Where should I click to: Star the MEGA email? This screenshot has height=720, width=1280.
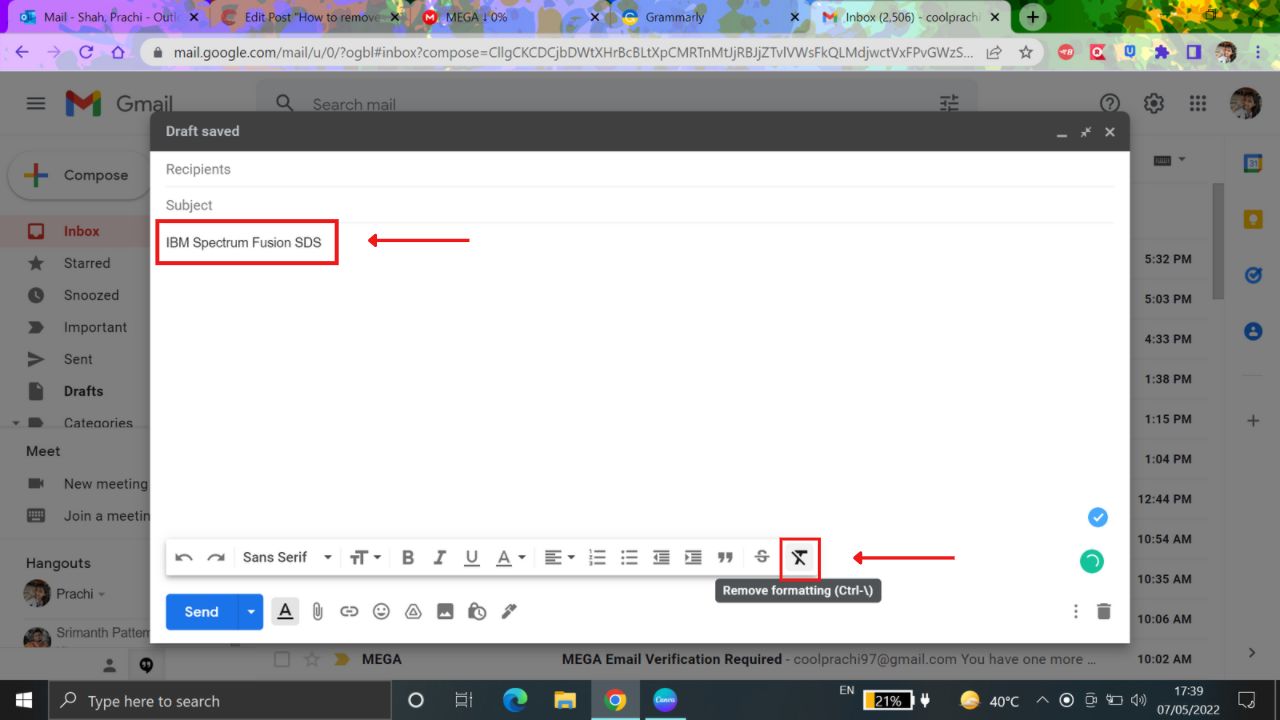[312, 659]
